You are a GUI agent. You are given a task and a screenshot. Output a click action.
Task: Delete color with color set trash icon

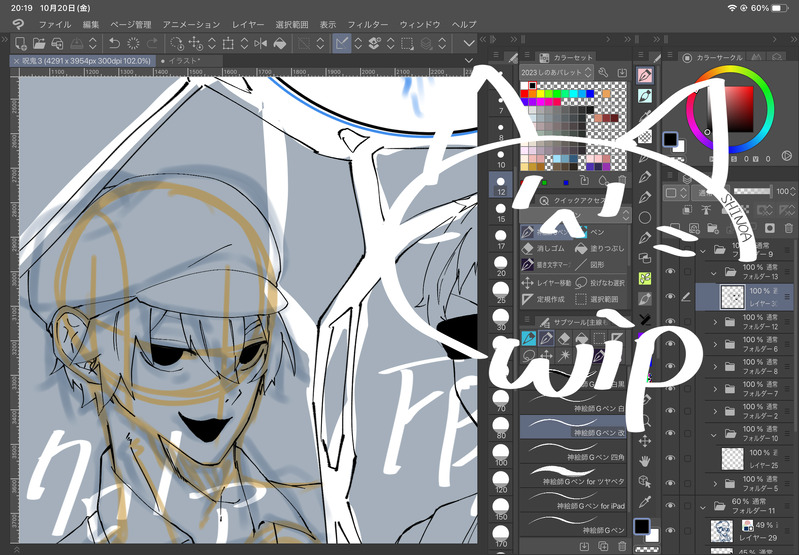pos(622,180)
